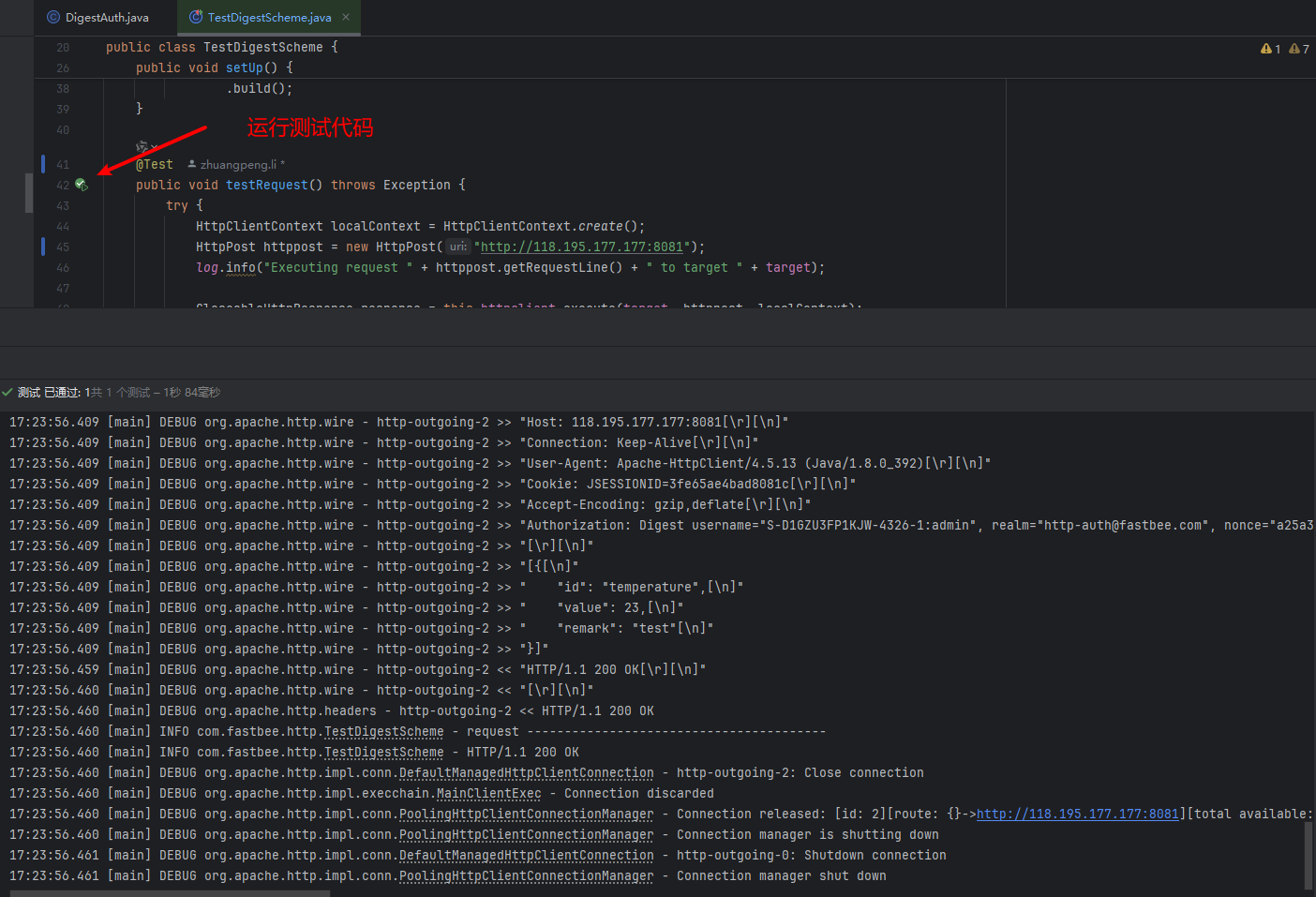Click gutter line number 43
Image resolution: width=1316 pixels, height=897 pixels.
pos(63,205)
